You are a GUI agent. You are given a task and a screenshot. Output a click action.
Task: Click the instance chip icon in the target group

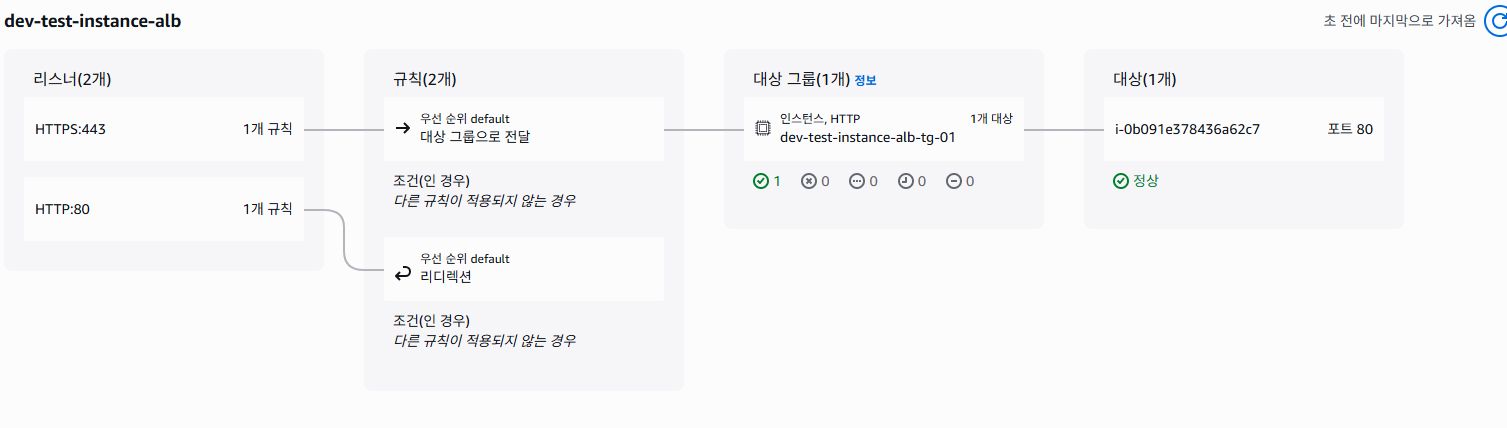(x=762, y=128)
